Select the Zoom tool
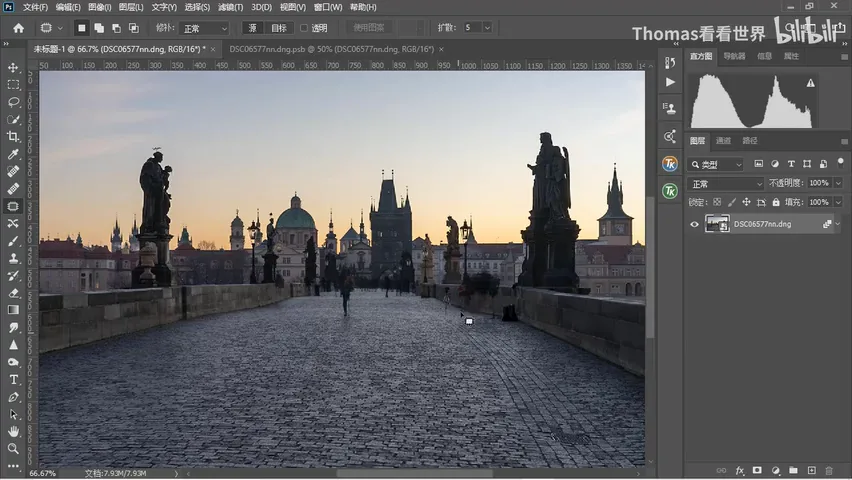Viewport: 852px width, 480px height. (13, 449)
